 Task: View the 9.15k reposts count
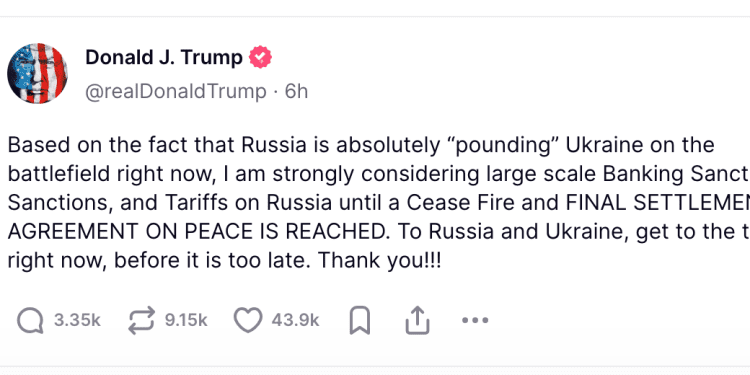[186, 320]
